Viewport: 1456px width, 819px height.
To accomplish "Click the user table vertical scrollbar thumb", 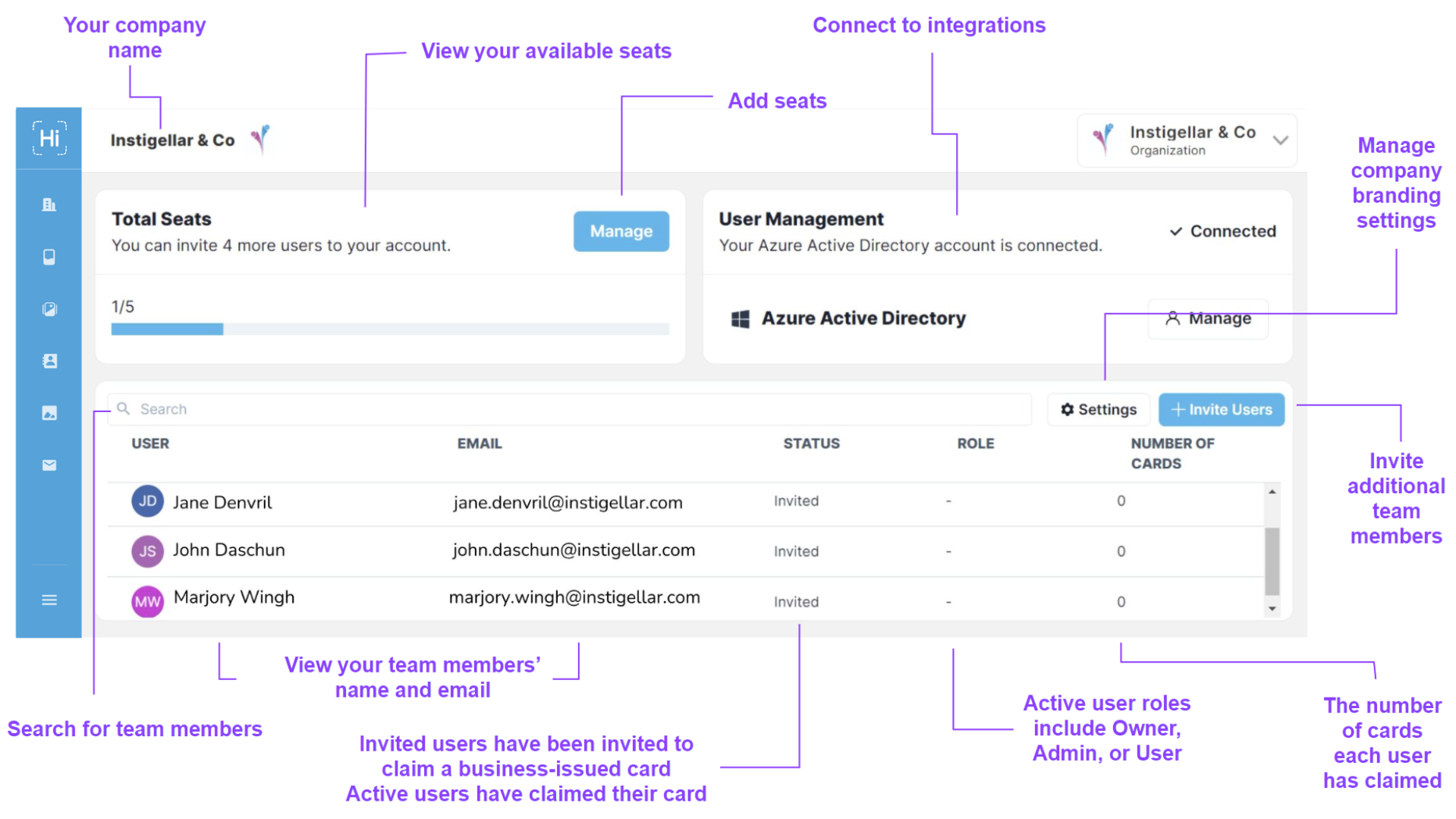I will (x=1272, y=562).
